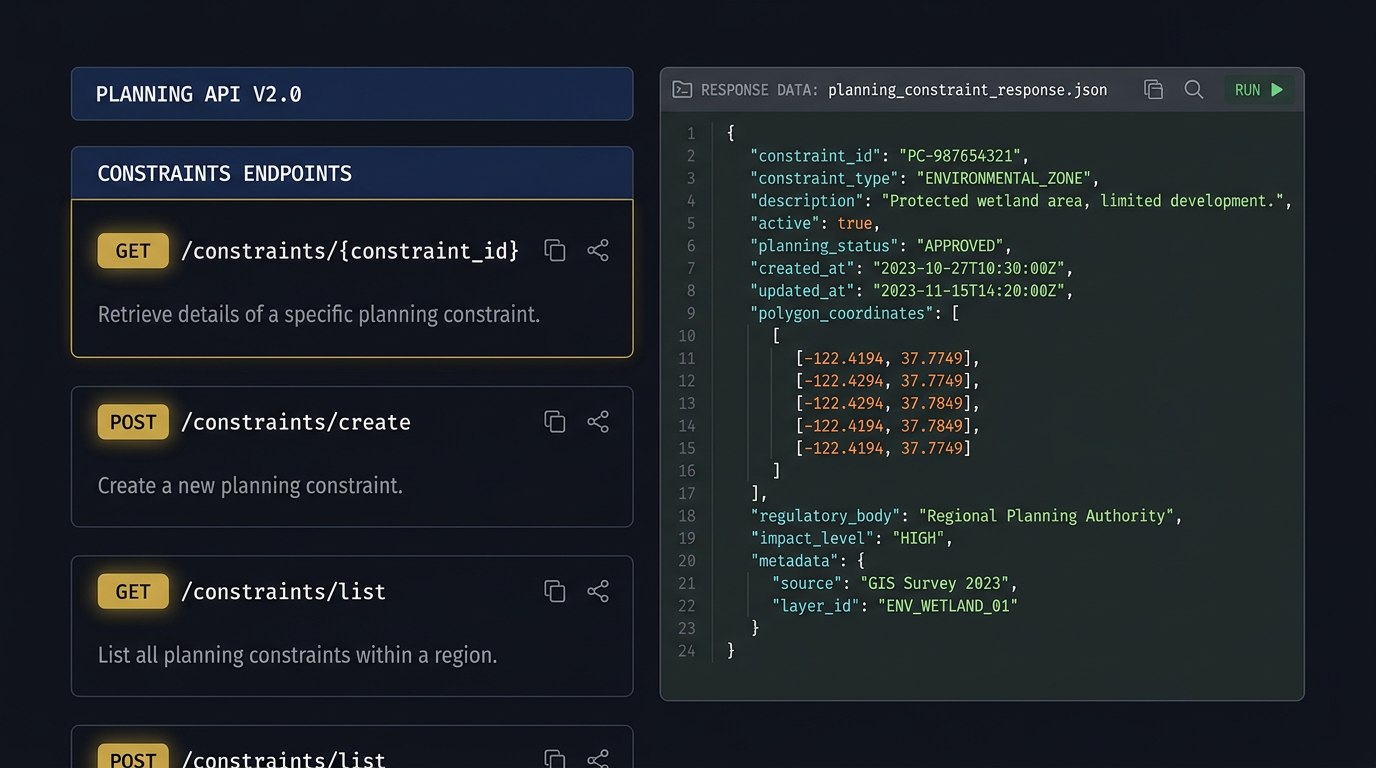Click the POST /constraints/list path text

(283, 759)
